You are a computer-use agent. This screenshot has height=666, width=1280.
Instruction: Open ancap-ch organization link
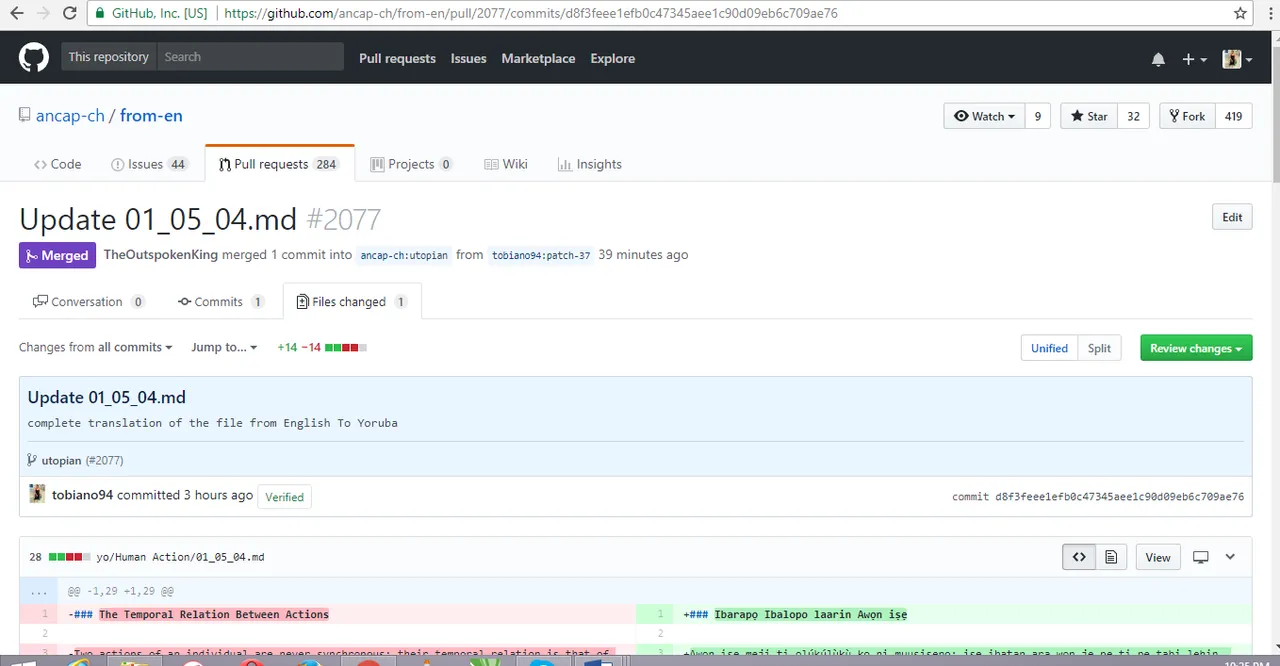point(70,115)
